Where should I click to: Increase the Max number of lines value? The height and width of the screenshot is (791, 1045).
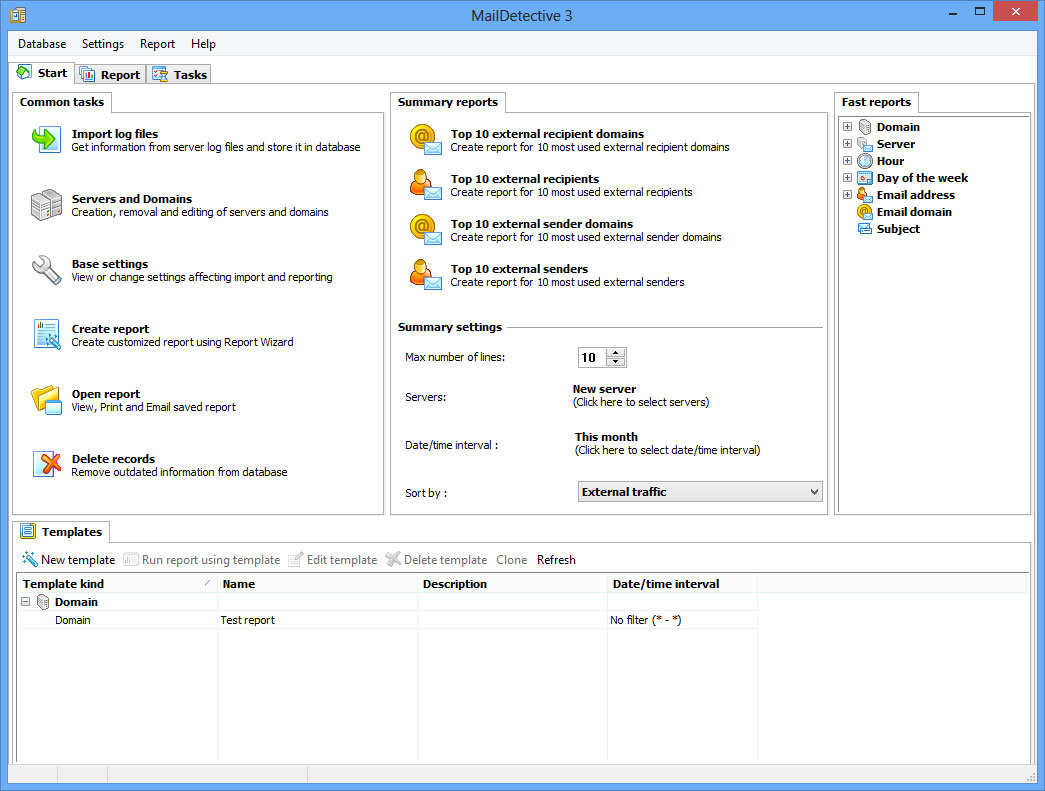tap(615, 353)
